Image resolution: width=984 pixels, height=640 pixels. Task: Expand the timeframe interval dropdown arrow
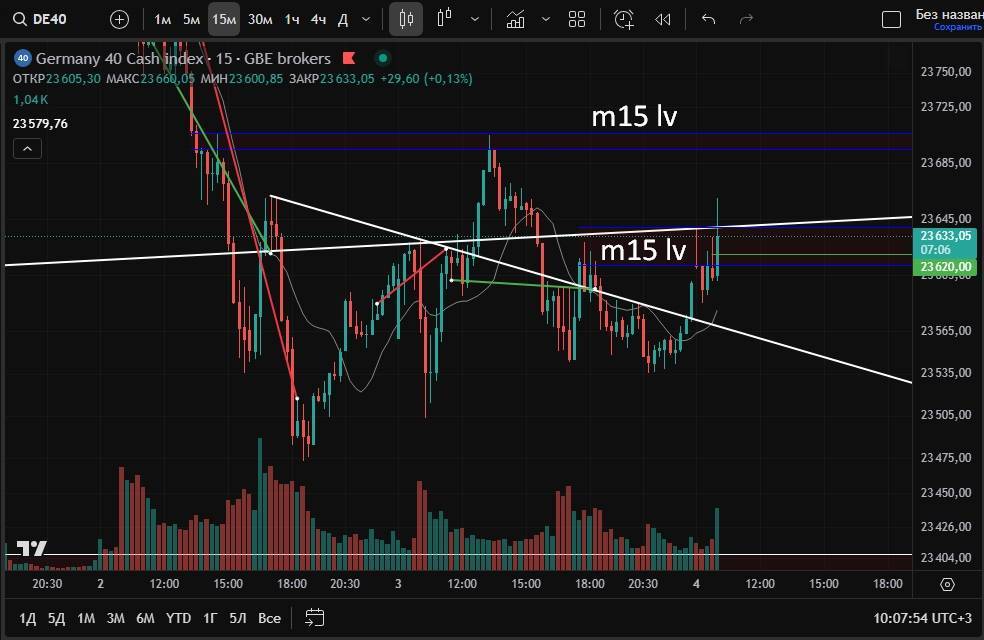coord(366,19)
